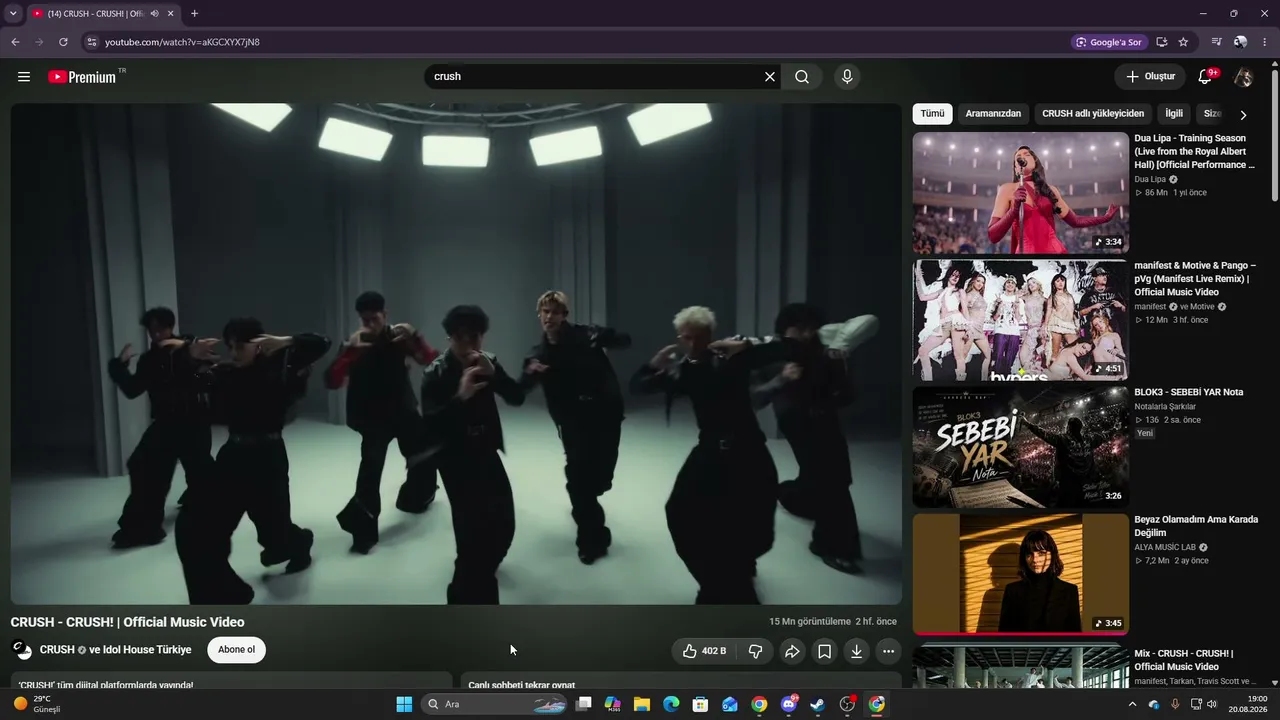Open Task View on the taskbar
Image resolution: width=1280 pixels, height=720 pixels.
[x=584, y=704]
